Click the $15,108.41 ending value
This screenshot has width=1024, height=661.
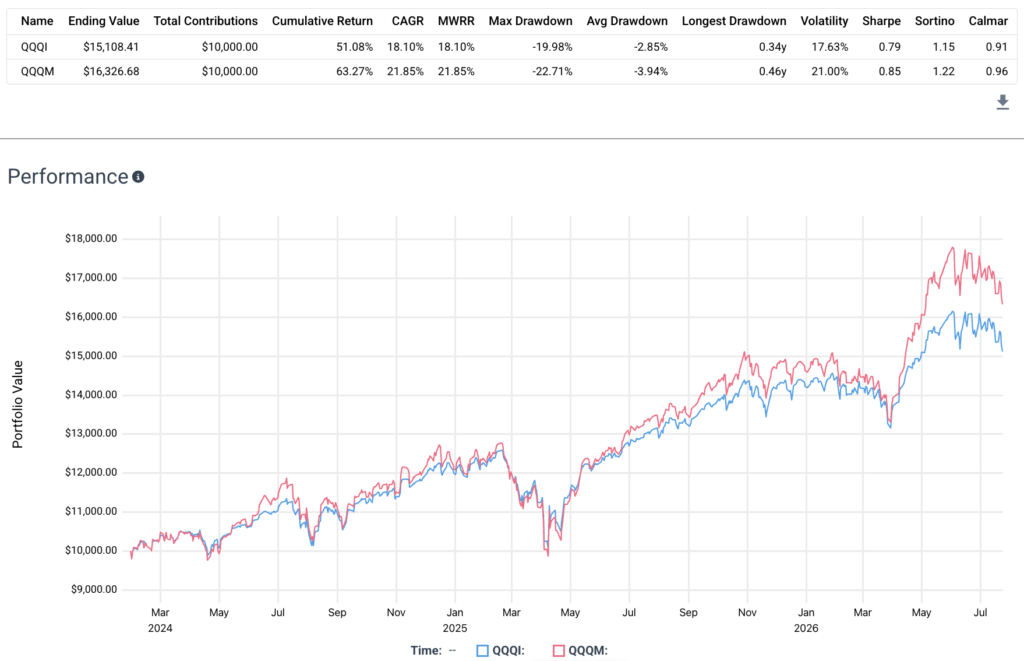(x=111, y=47)
